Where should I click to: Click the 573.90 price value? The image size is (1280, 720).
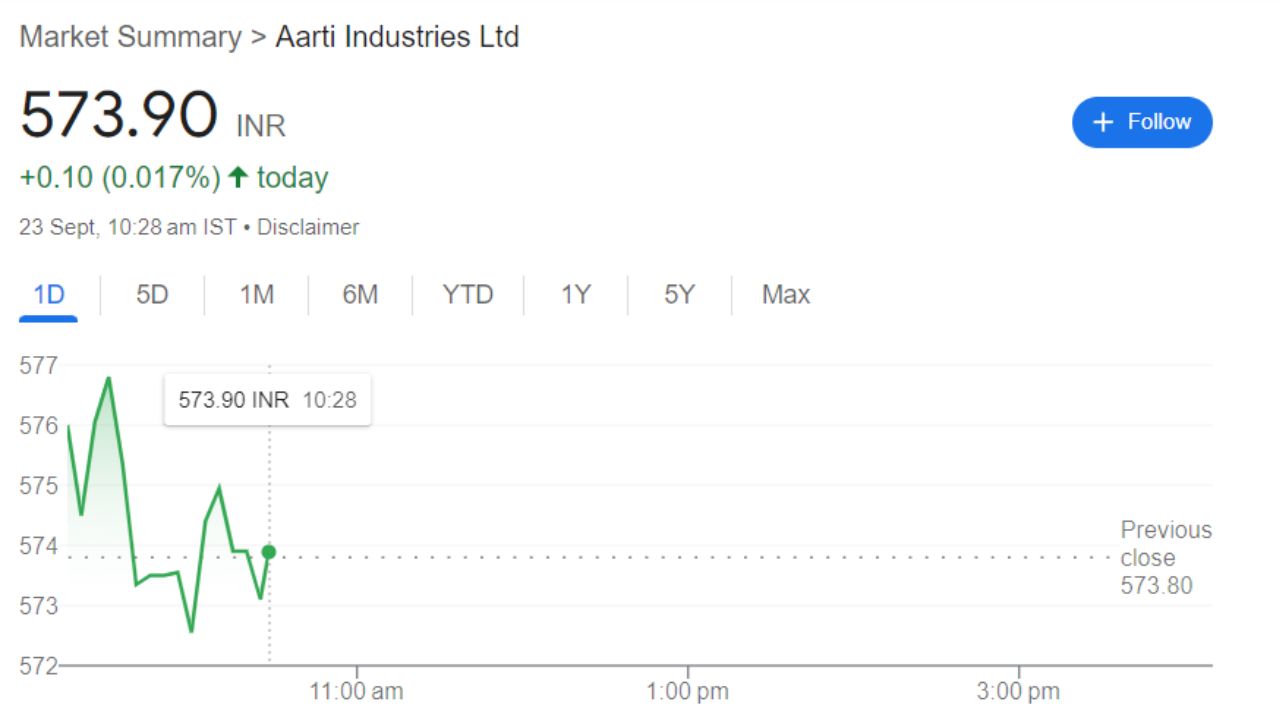tap(119, 114)
